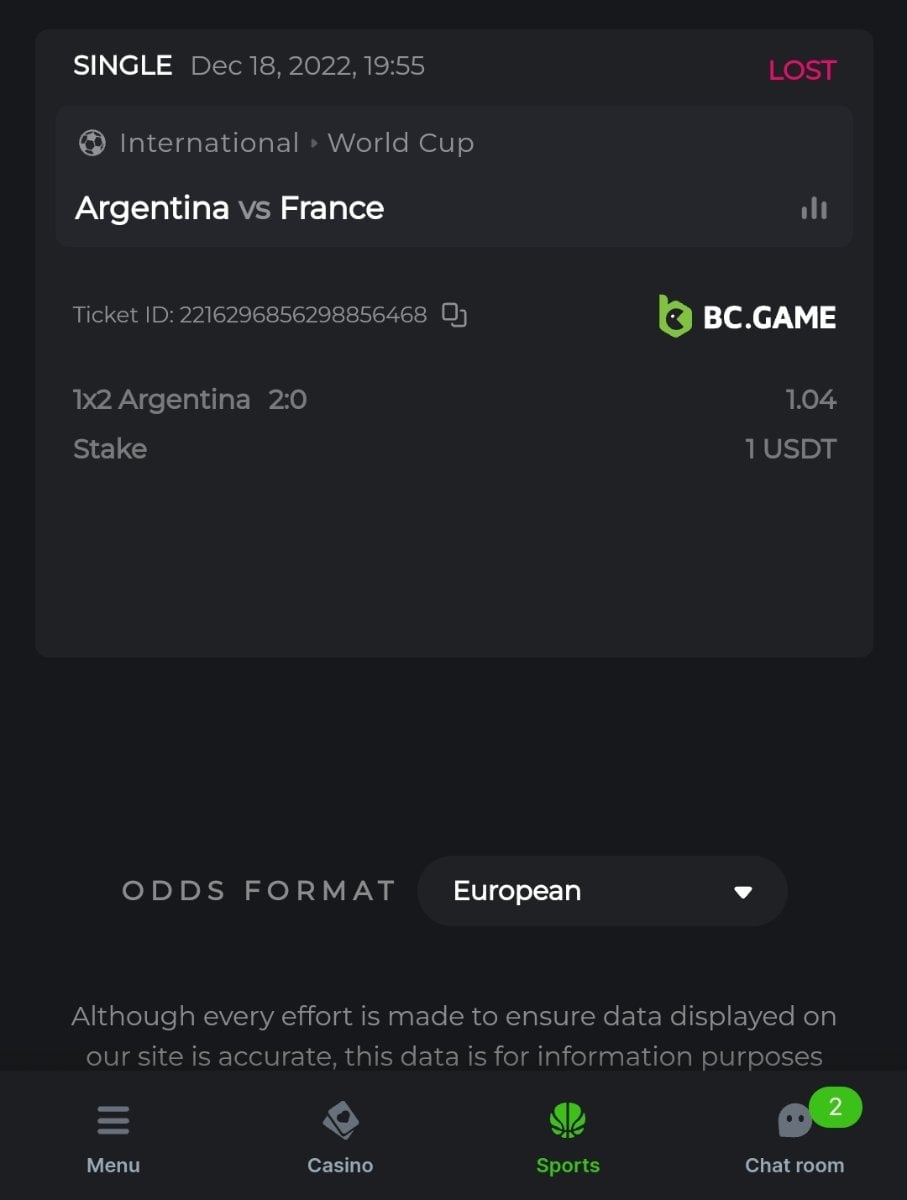Click the Menu tab label

113,1165
